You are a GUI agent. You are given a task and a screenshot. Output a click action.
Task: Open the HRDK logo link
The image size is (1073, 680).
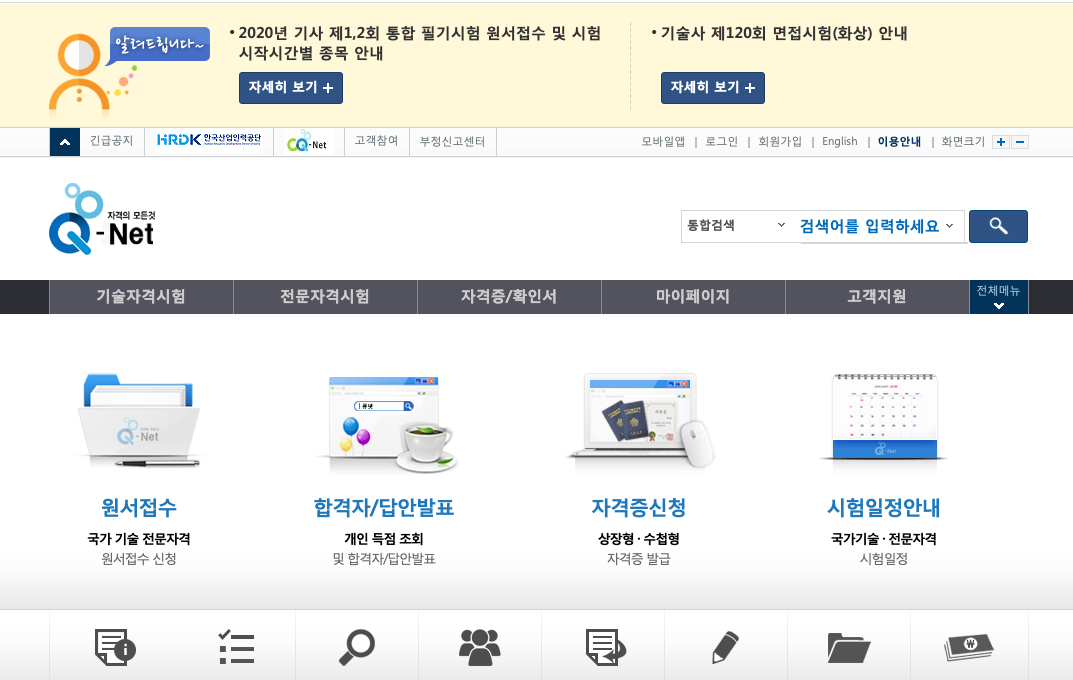(209, 140)
